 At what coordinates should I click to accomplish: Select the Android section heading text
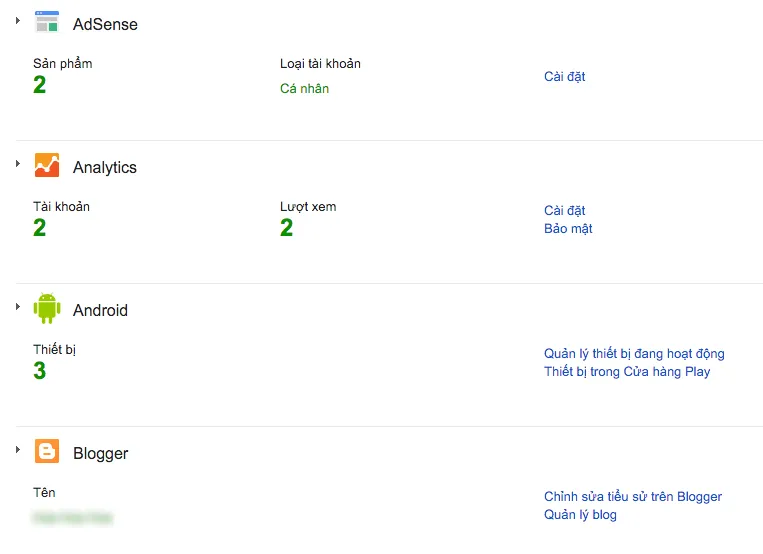100,310
